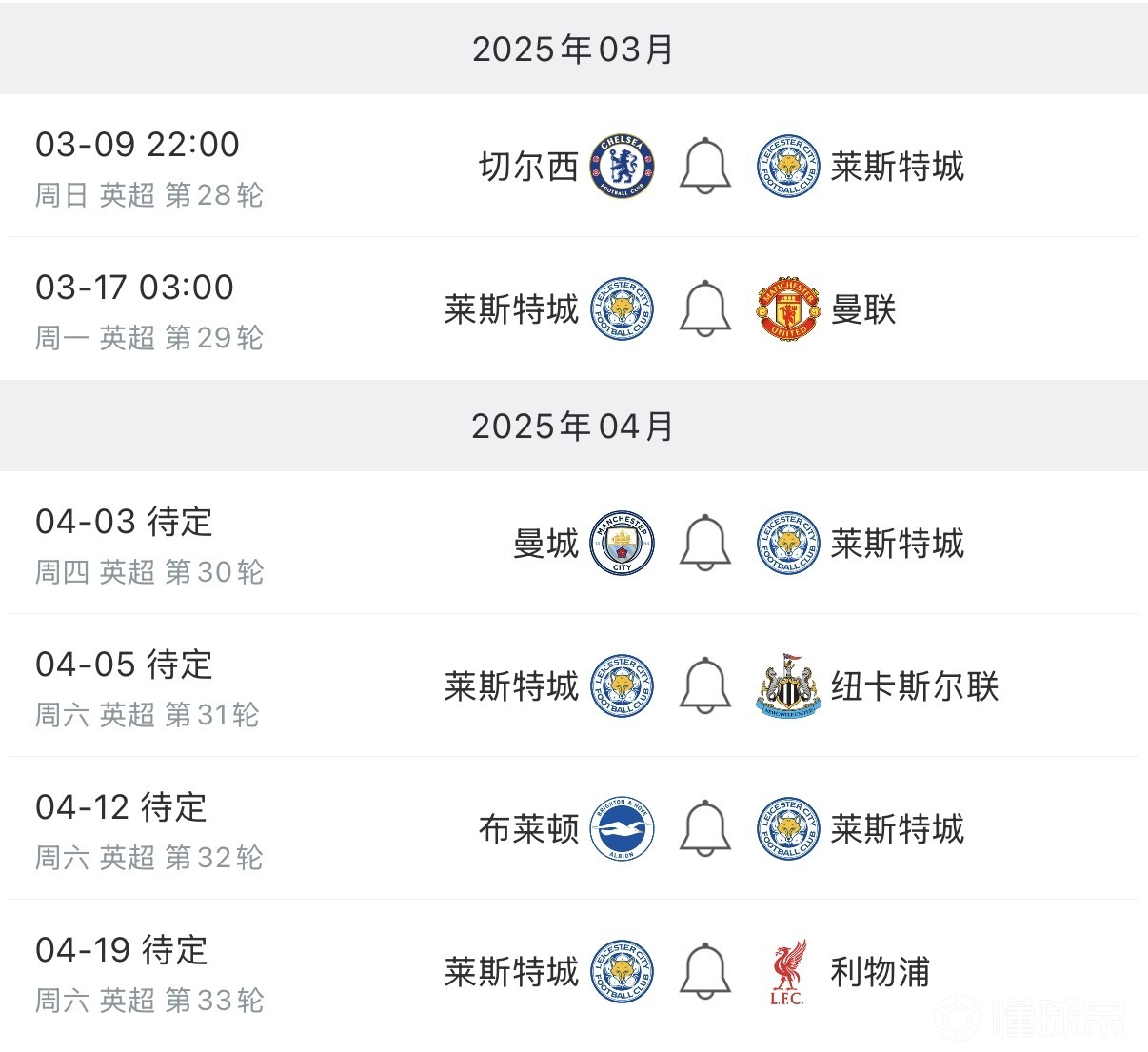
Task: Click the Newcastle United crest icon
Action: click(788, 686)
